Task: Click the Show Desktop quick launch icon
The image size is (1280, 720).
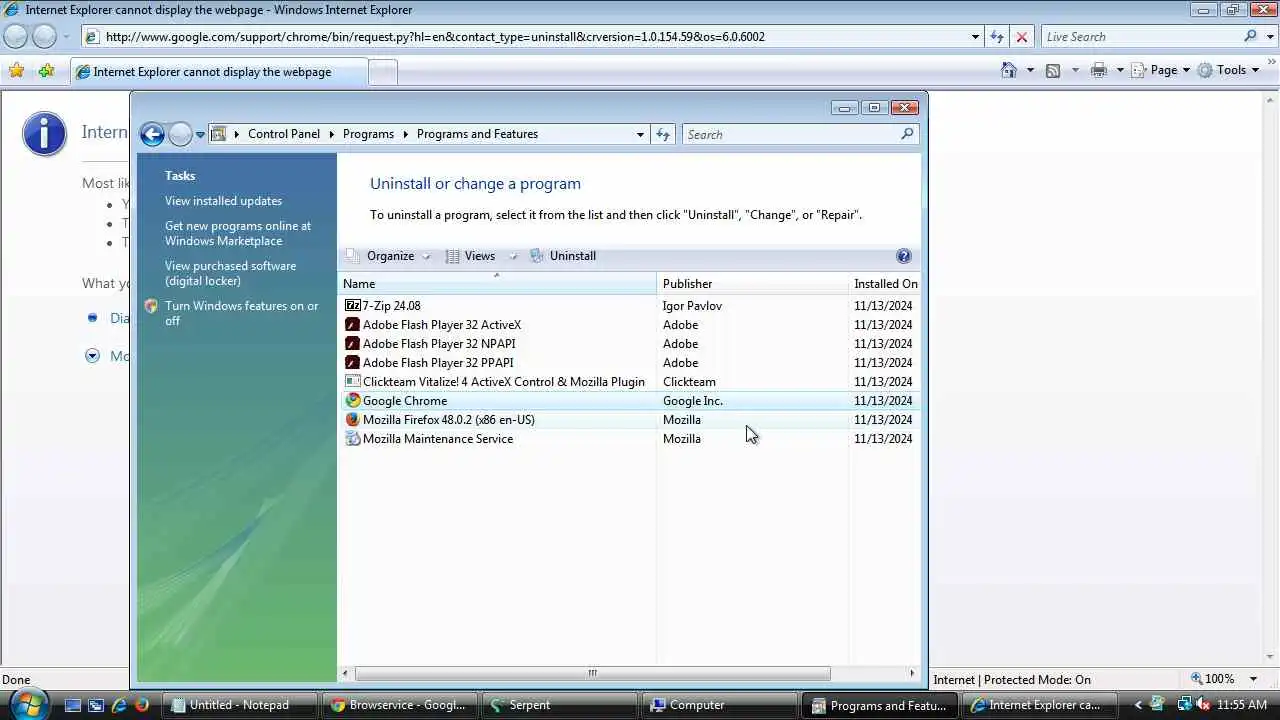Action: click(x=73, y=705)
